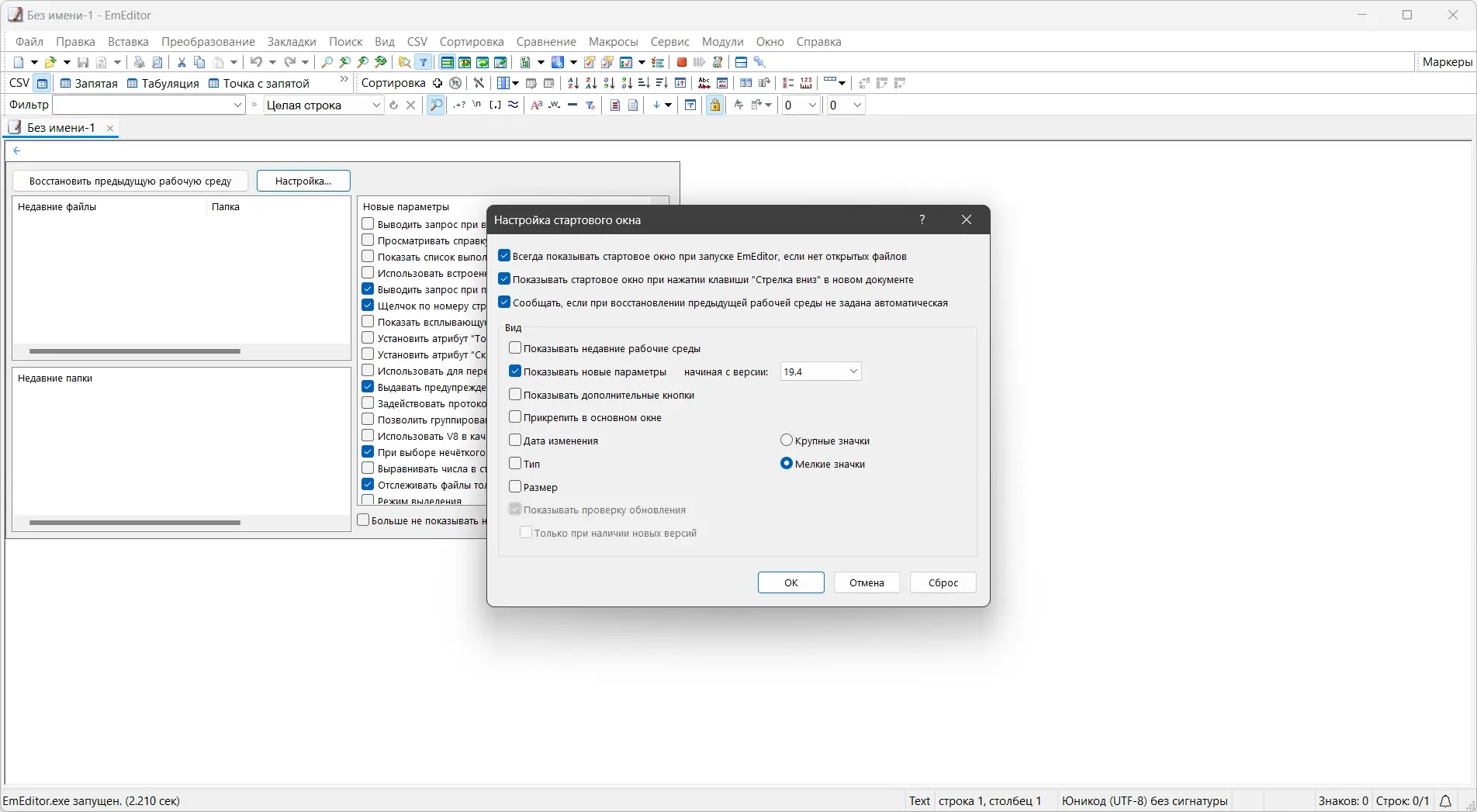1477x812 pixels.
Task: Click the CSV mode table icon
Action: coord(43,83)
